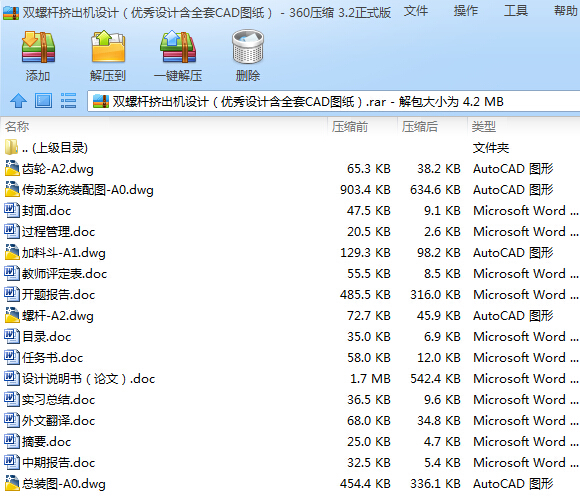Click the 一键解压 one-click extract icon
This screenshot has width=580, height=500.
(178, 47)
